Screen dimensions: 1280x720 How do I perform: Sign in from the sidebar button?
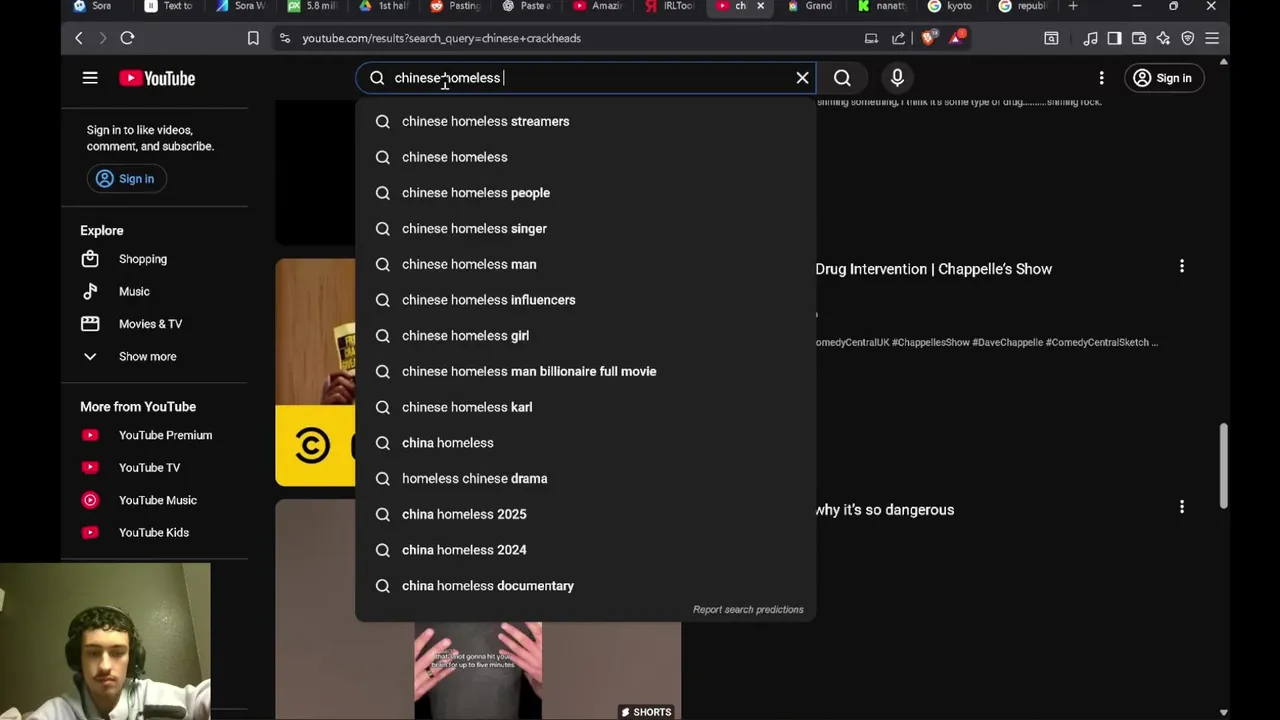(x=126, y=179)
